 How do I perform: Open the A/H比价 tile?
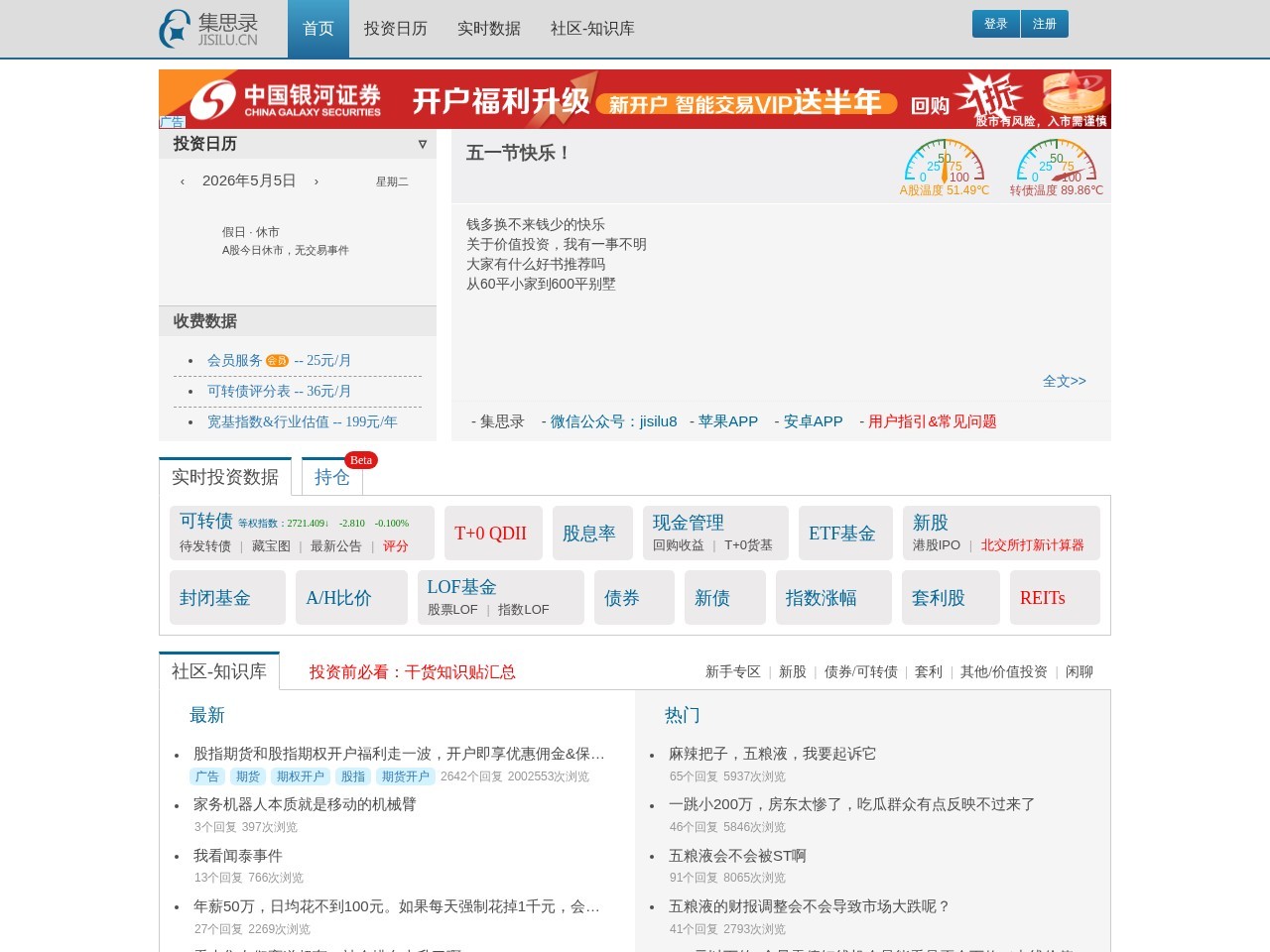tap(351, 598)
